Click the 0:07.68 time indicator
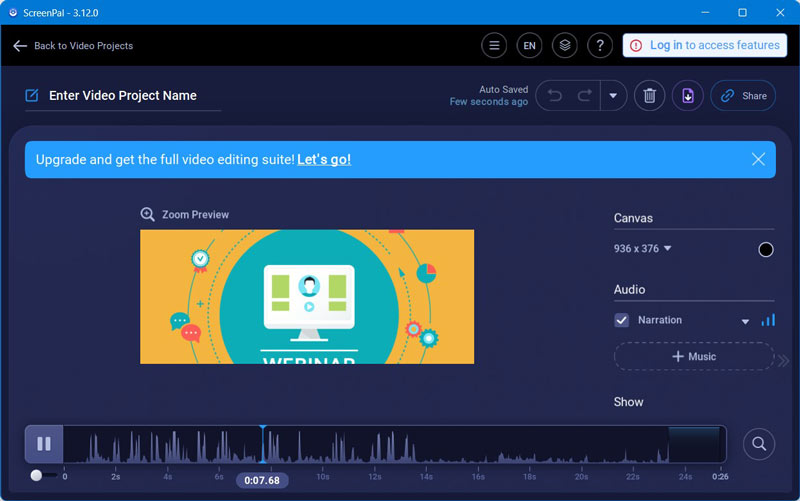Image resolution: width=800 pixels, height=501 pixels. [262, 480]
